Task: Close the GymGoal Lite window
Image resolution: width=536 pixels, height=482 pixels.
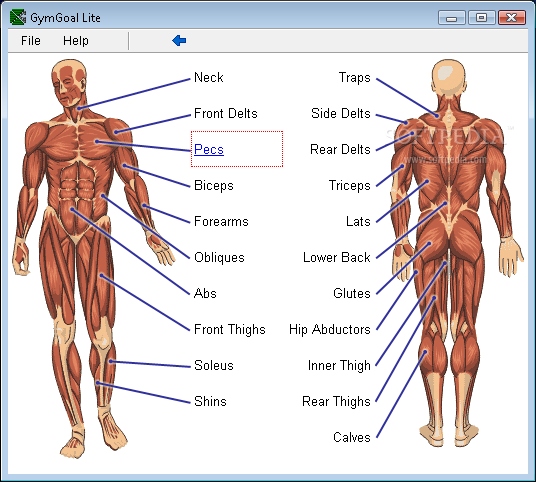Action: point(512,17)
